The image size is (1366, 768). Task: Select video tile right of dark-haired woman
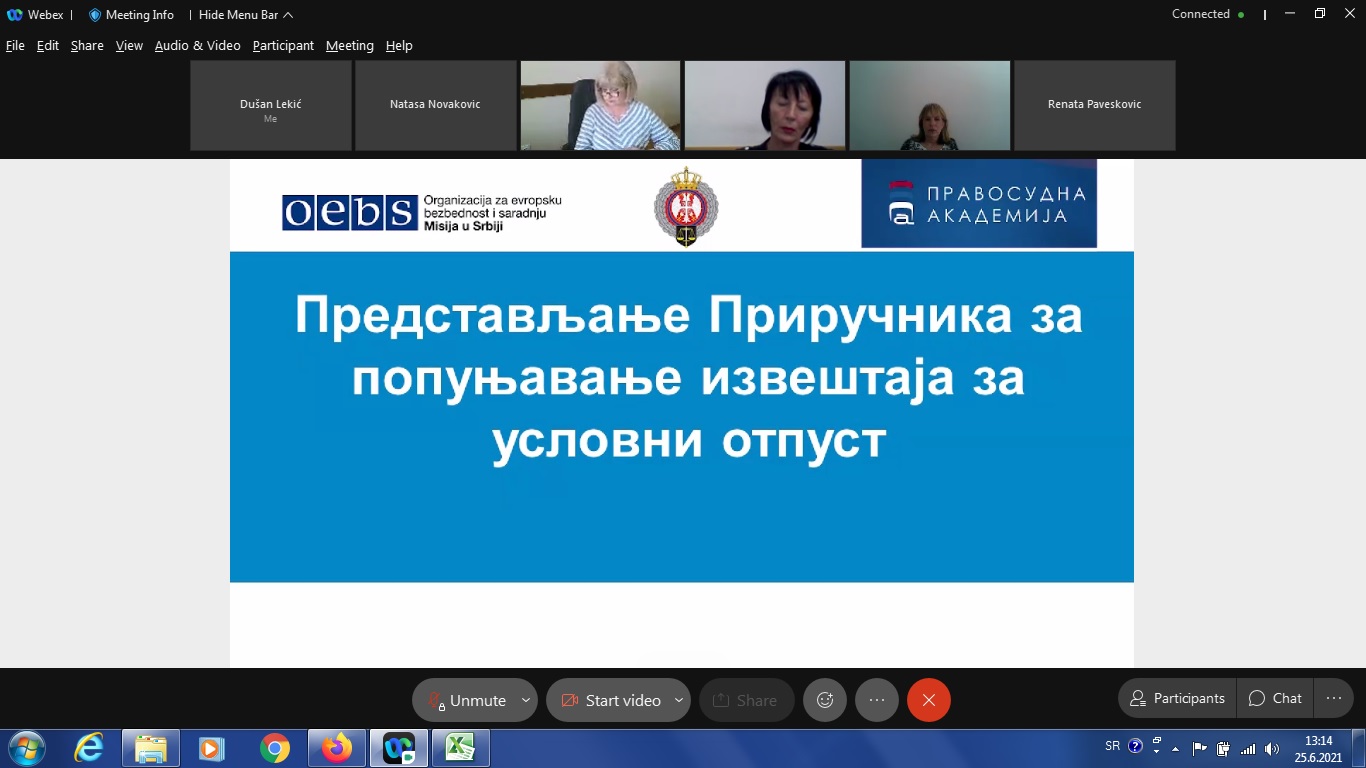coord(930,105)
